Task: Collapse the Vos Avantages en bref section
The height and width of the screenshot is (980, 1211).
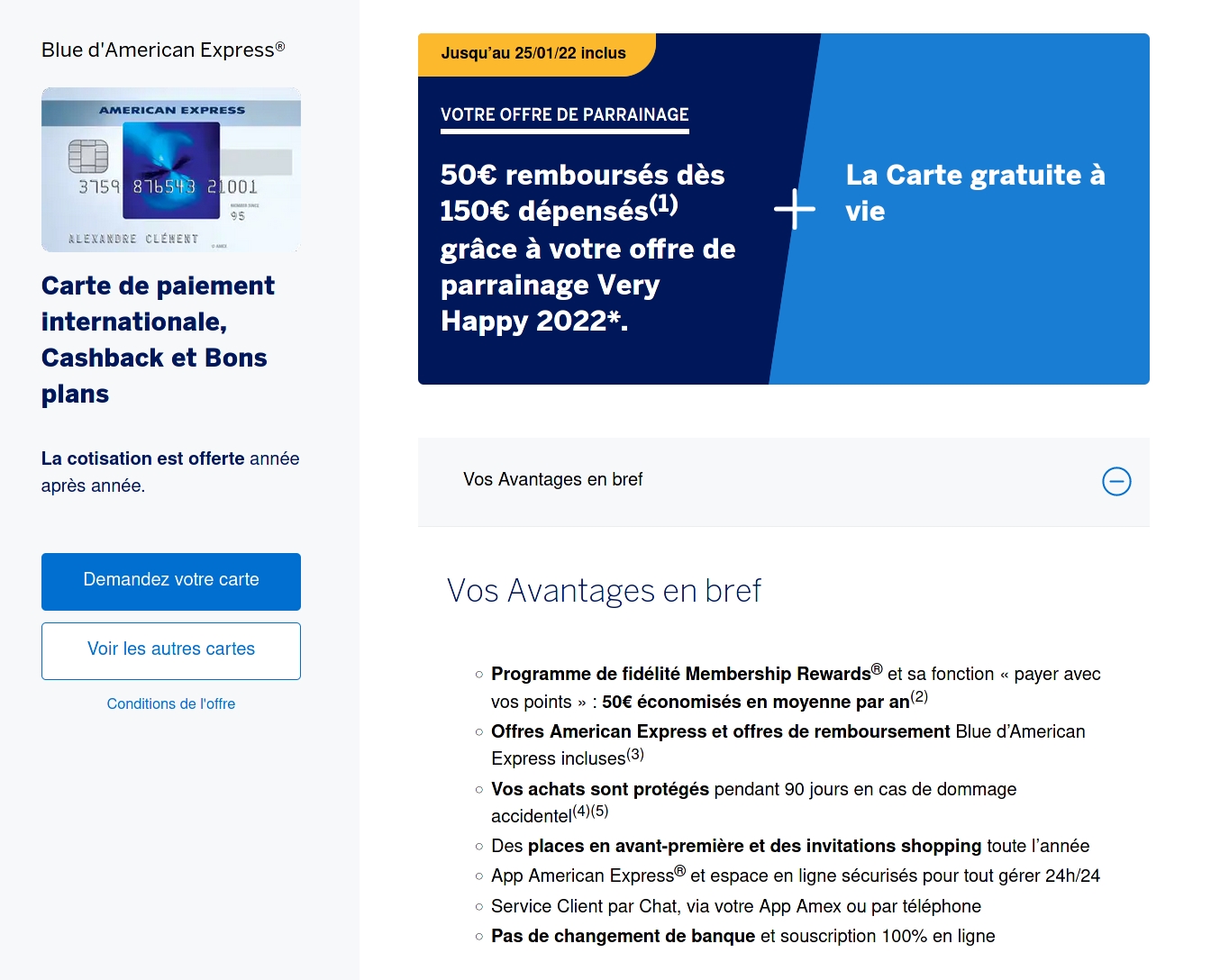Action: pyautogui.click(x=1116, y=481)
